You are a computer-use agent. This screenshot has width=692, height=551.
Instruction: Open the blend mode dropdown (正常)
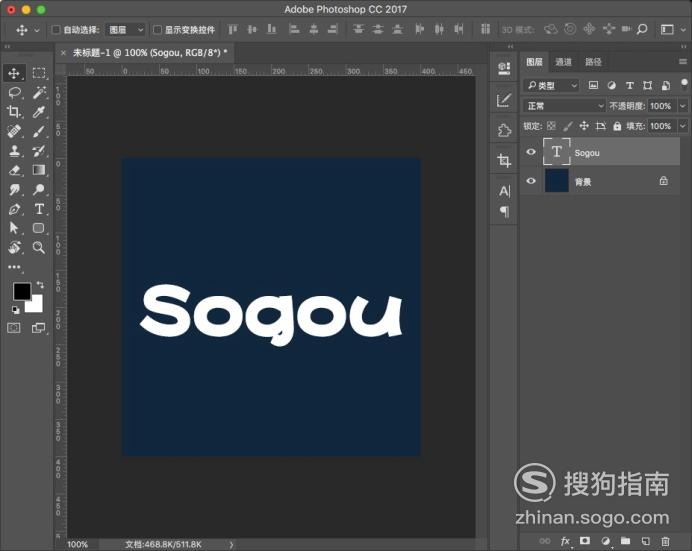(x=564, y=106)
